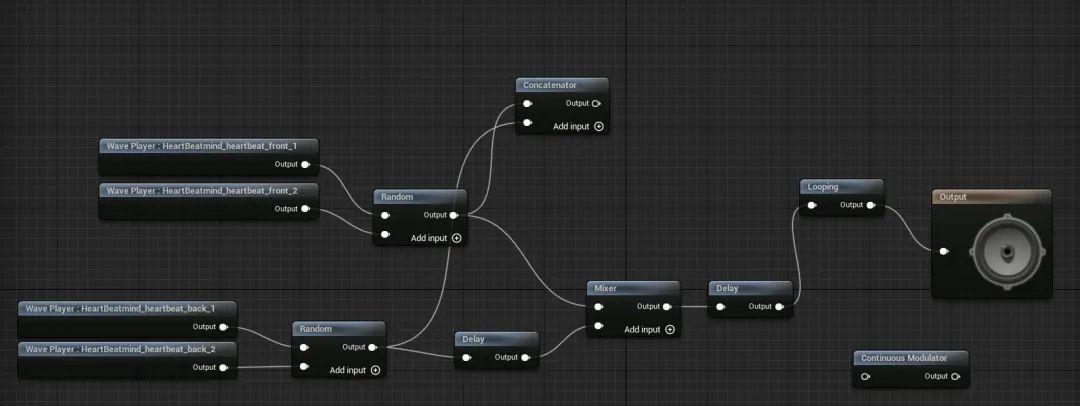This screenshot has width=1080, height=406.
Task: Click the Concatenator's second input pin
Action: pyautogui.click(x=527, y=123)
